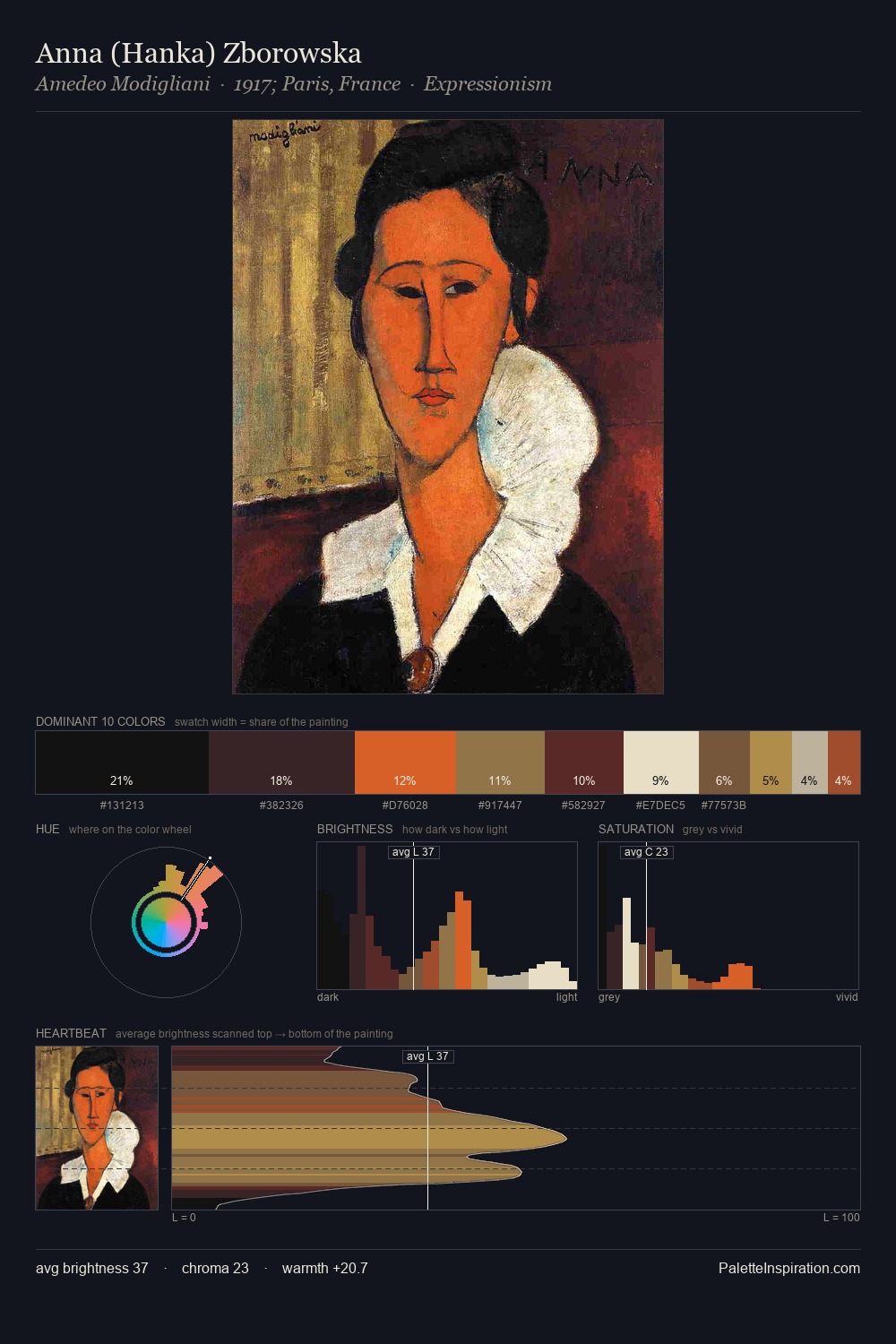This screenshot has width=896, height=1344.
Task: Open the PaletteInspiration.com link
Action: [789, 1268]
